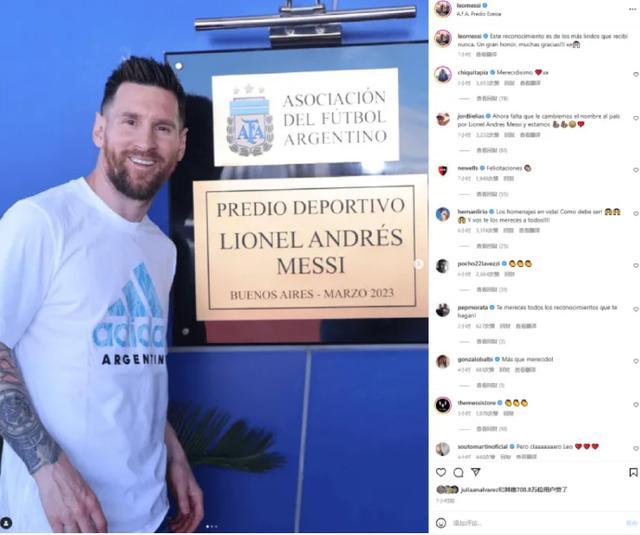Open the three-dot more options menu

(635, 9)
